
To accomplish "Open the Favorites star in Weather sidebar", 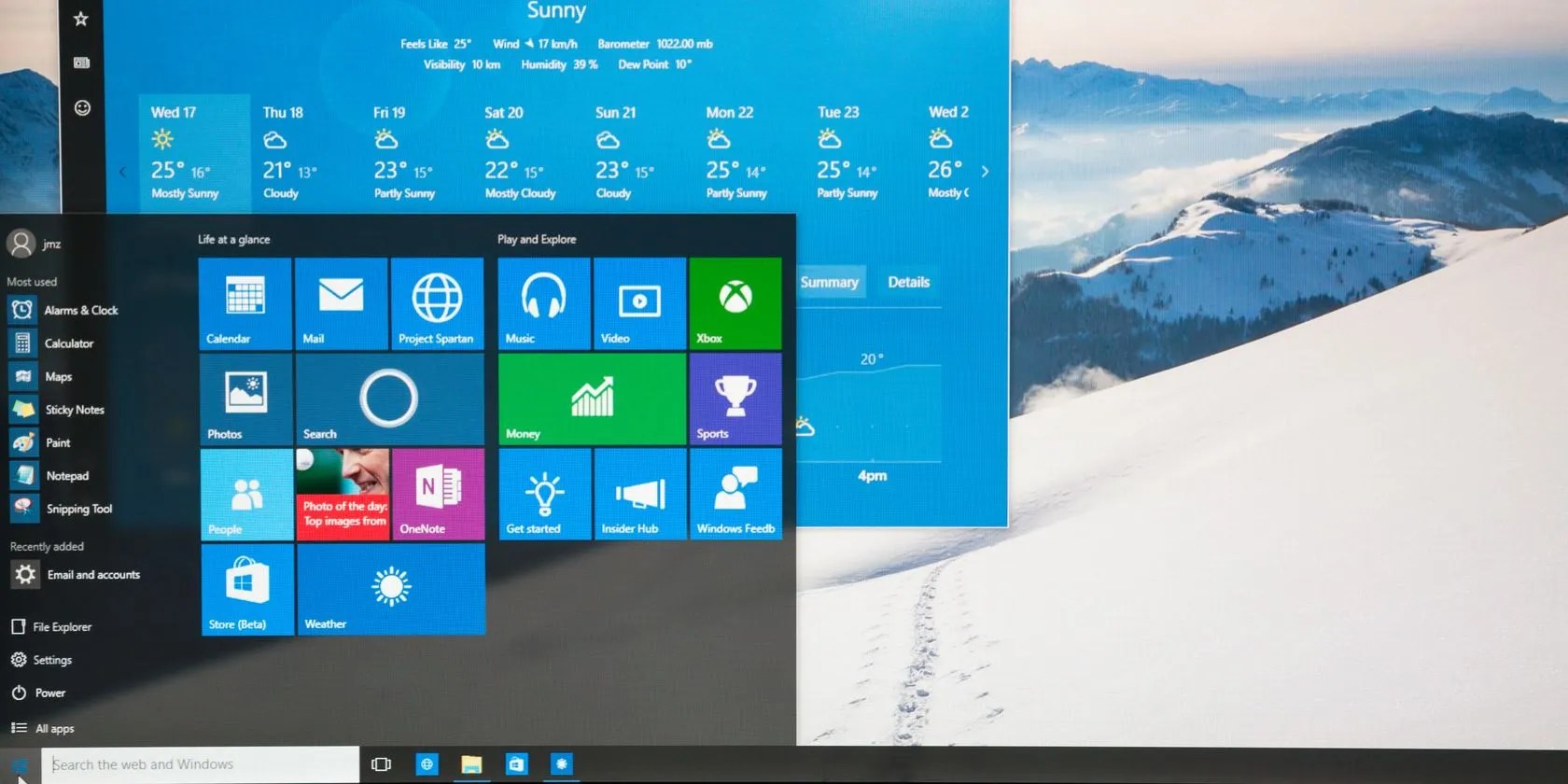I will (81, 19).
